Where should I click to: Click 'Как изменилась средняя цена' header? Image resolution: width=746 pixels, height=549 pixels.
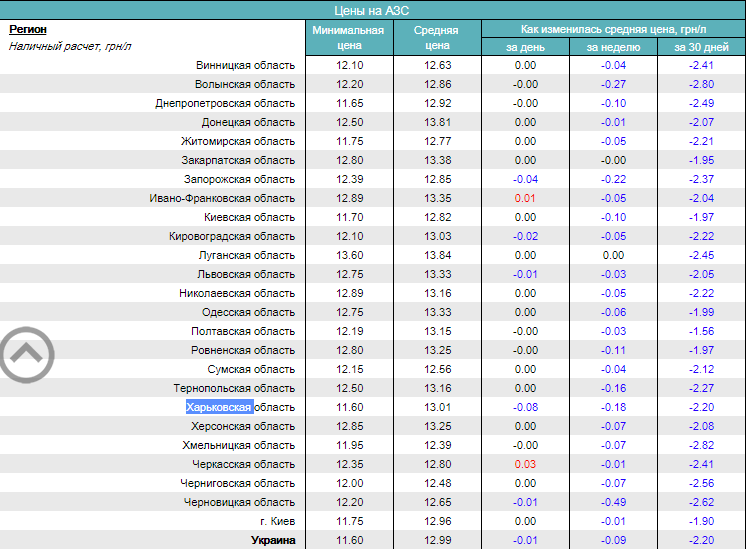[x=613, y=29]
